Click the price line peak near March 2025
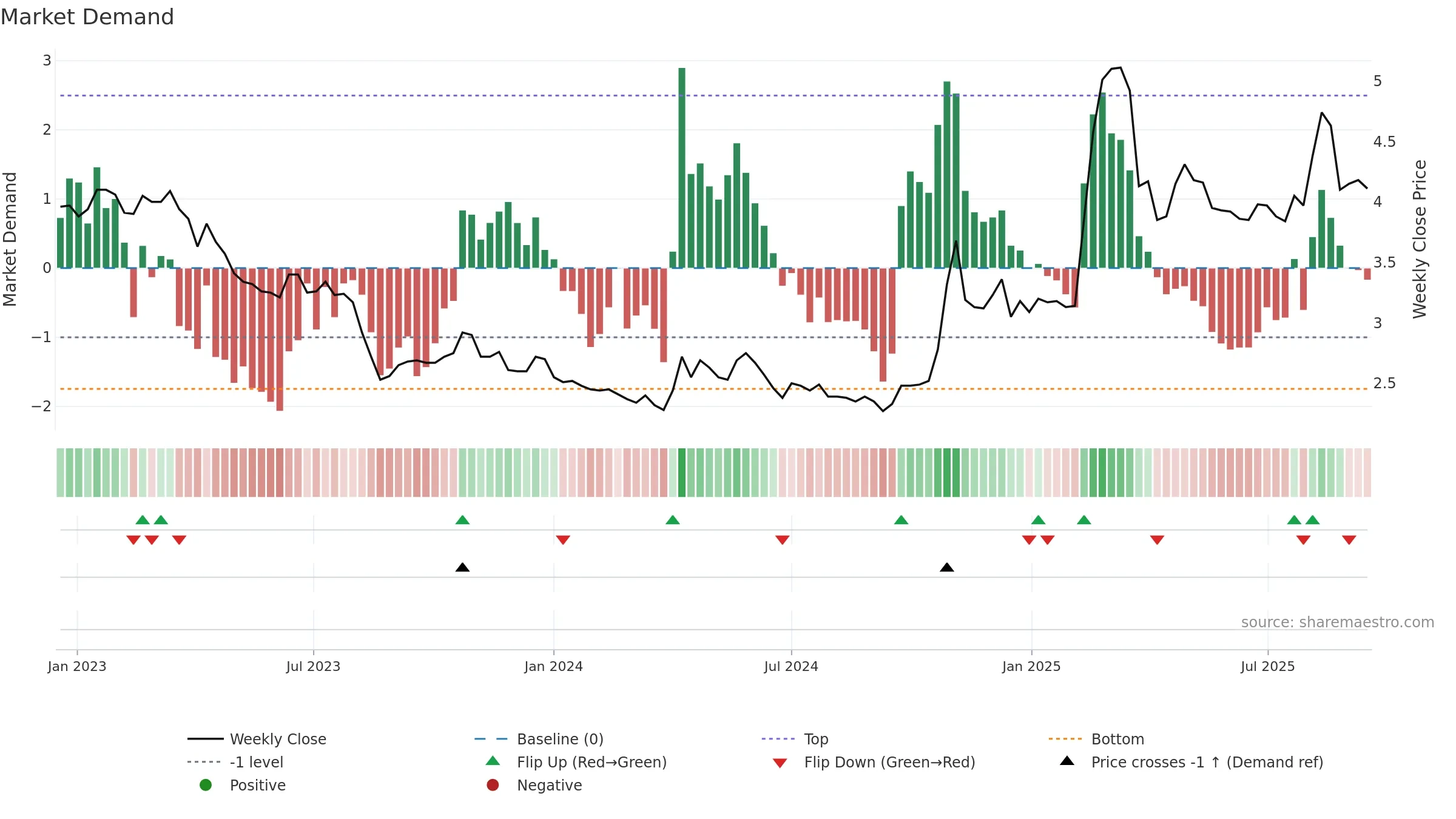 [x=1120, y=68]
